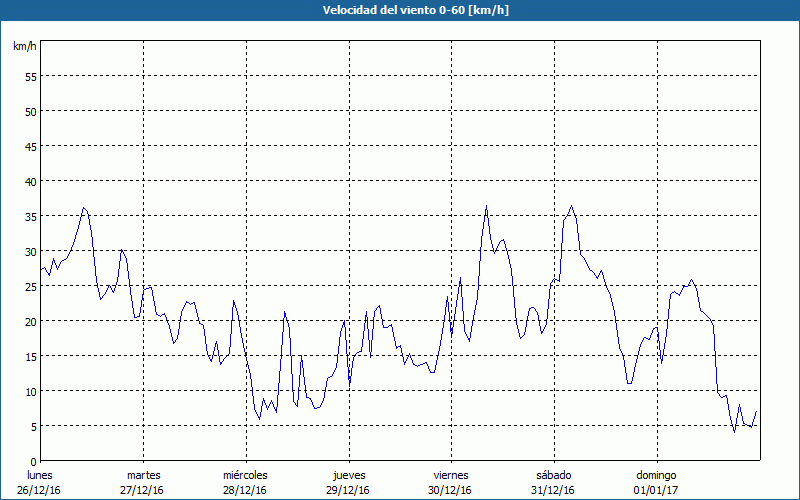Viewport: 800px width, 500px height.
Task: Click the 10 tick label on the y-axis
Action: click(x=30, y=391)
